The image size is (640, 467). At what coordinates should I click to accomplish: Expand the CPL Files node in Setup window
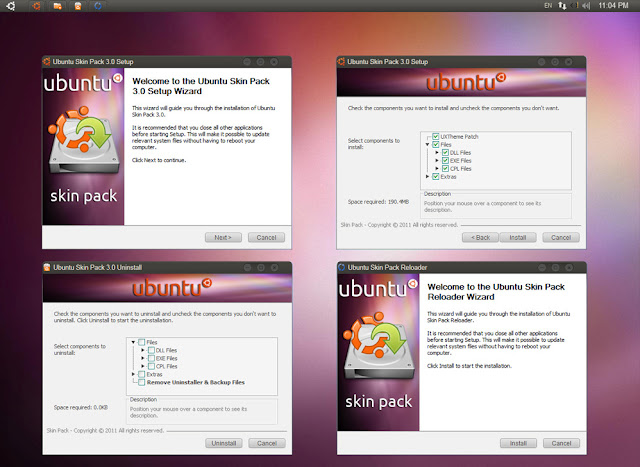click(437, 169)
